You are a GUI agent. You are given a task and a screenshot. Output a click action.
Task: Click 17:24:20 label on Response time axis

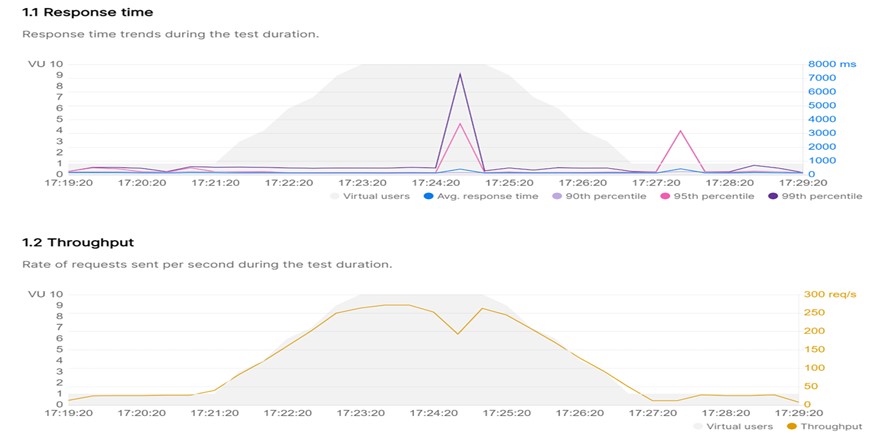pyautogui.click(x=434, y=183)
